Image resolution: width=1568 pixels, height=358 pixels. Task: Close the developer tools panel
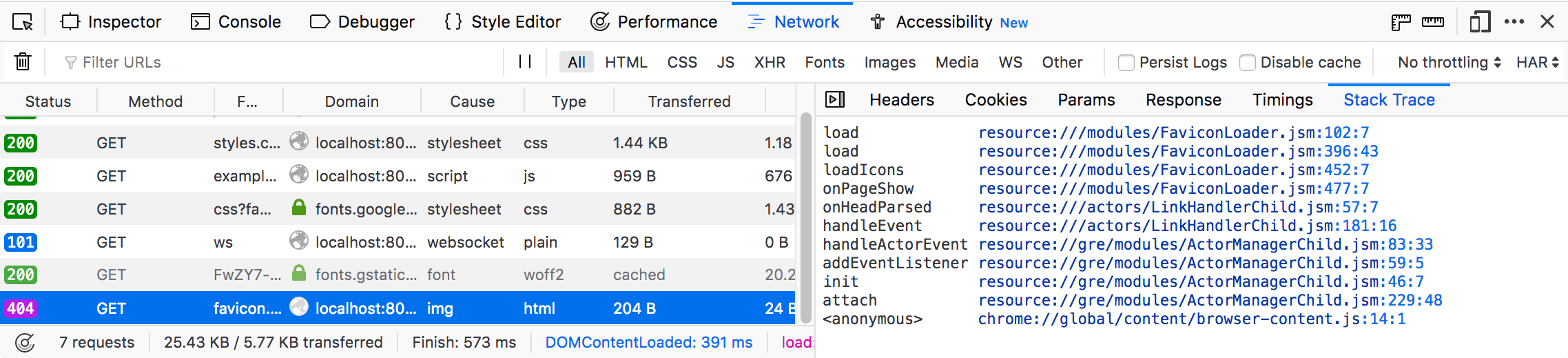(x=1547, y=22)
